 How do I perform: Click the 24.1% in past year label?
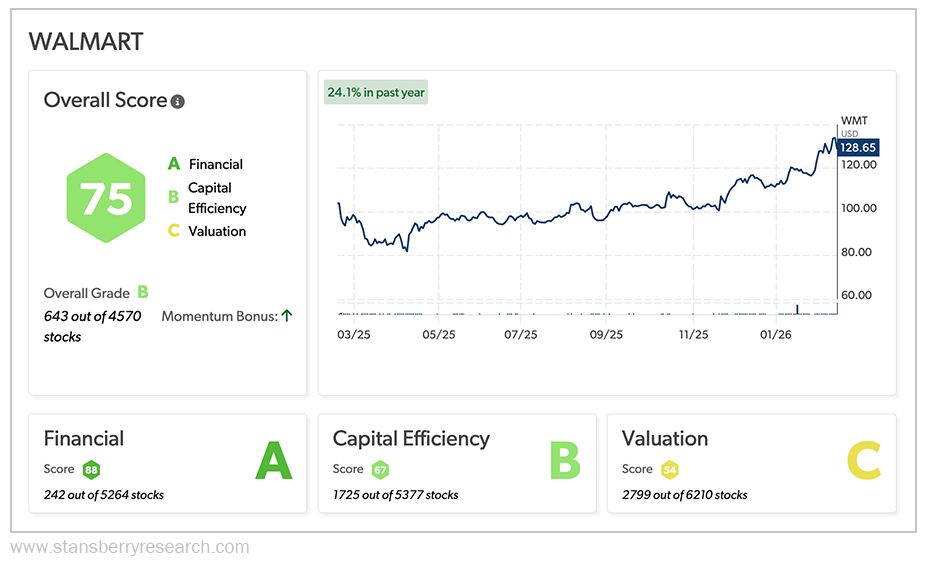(376, 92)
